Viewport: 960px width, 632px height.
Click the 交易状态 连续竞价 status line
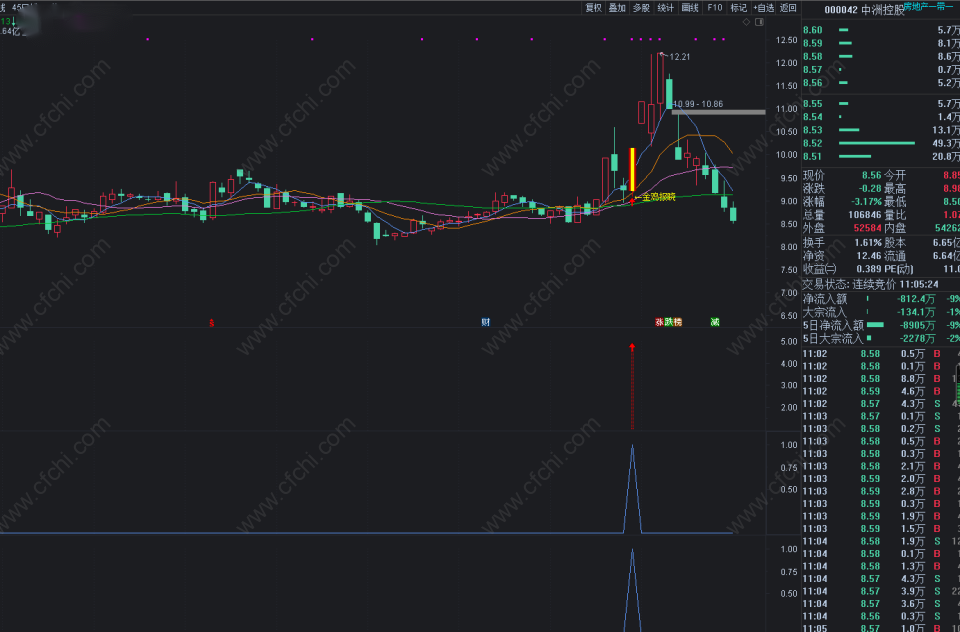pyautogui.click(x=871, y=284)
